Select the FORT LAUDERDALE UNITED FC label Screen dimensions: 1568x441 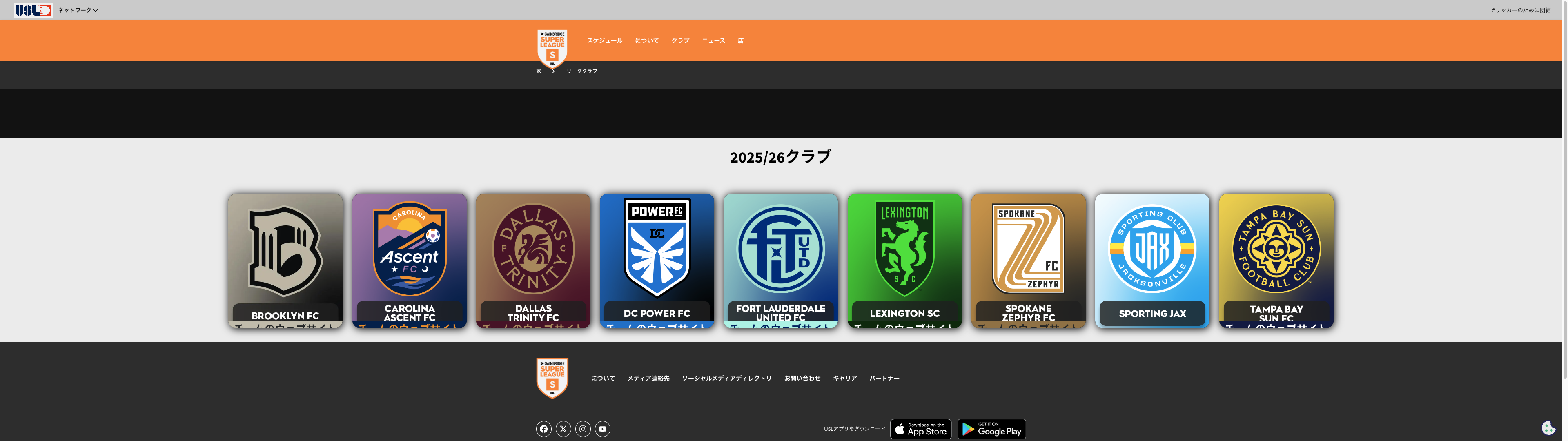(x=781, y=312)
